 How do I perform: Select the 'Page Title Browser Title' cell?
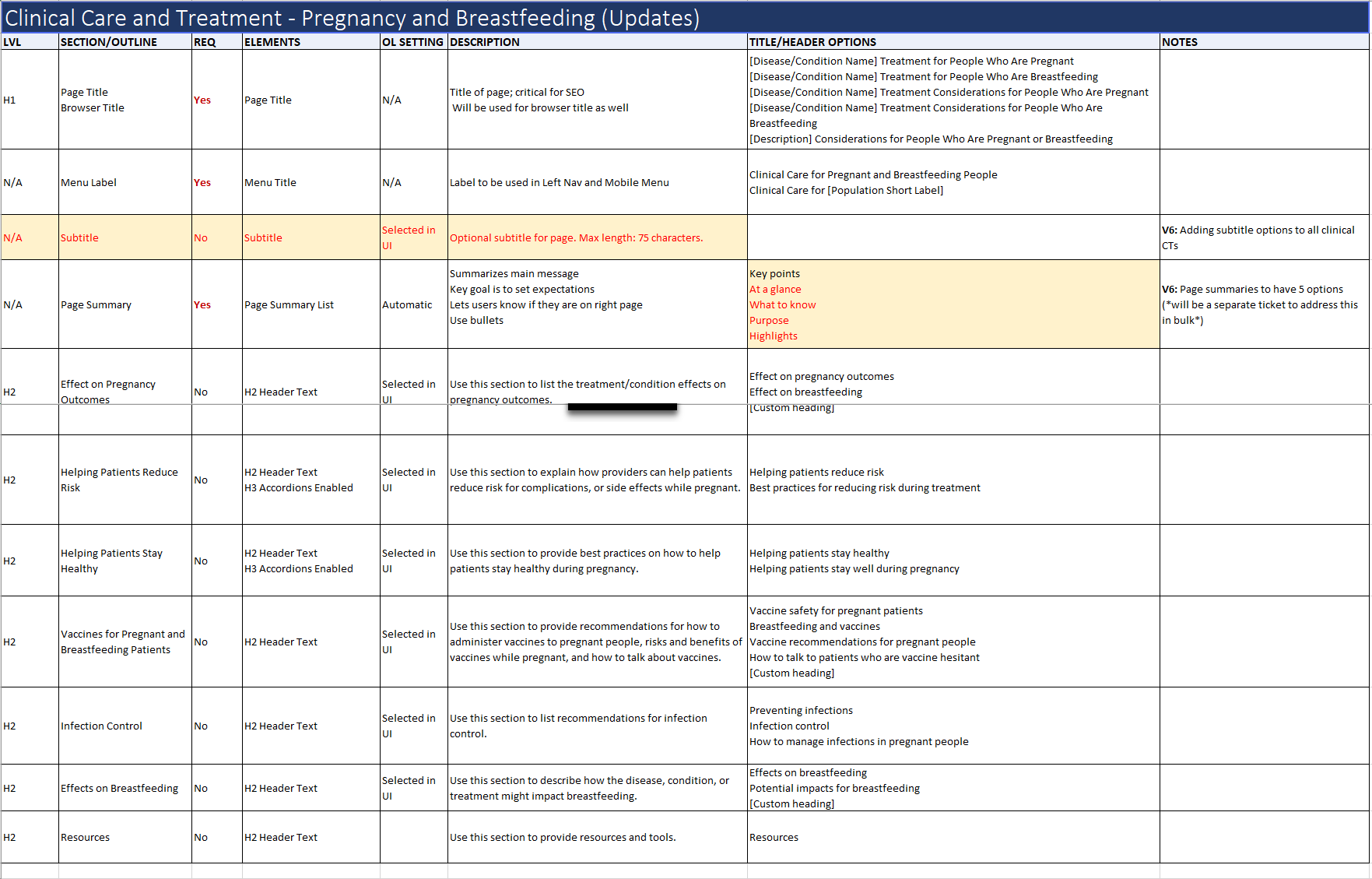coord(125,100)
